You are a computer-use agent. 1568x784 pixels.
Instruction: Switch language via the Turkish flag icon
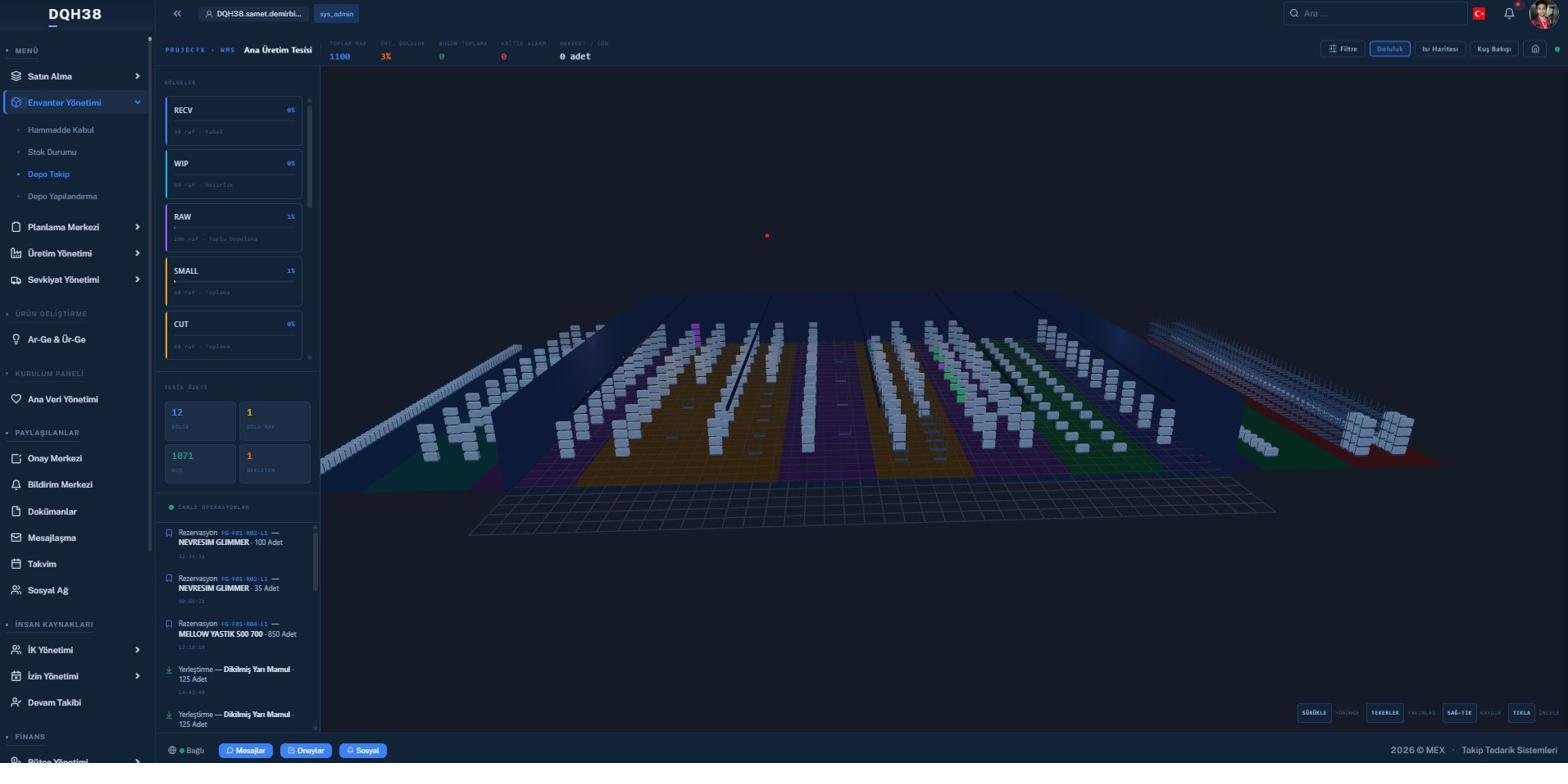[x=1478, y=14]
